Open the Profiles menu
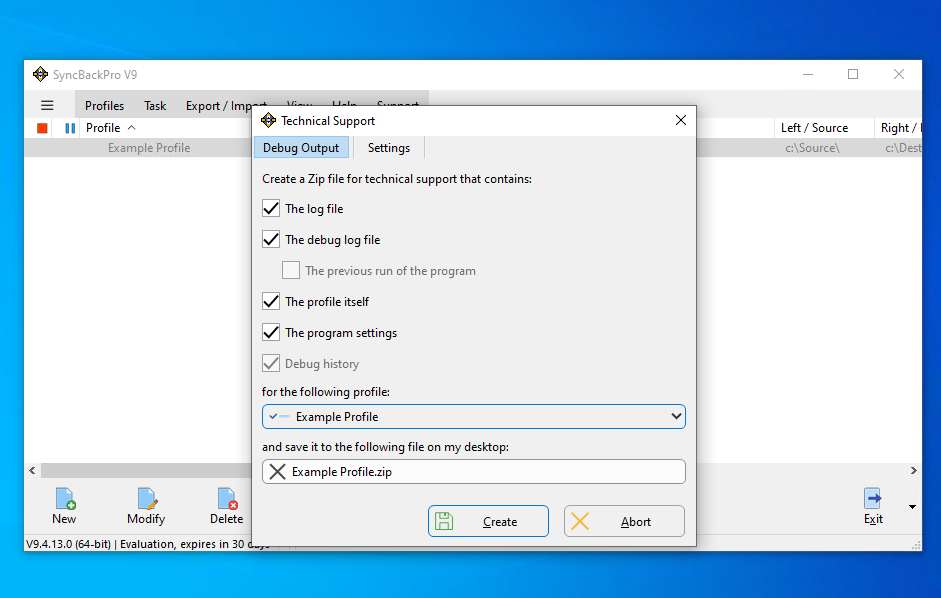The height and width of the screenshot is (598, 941). [104, 106]
